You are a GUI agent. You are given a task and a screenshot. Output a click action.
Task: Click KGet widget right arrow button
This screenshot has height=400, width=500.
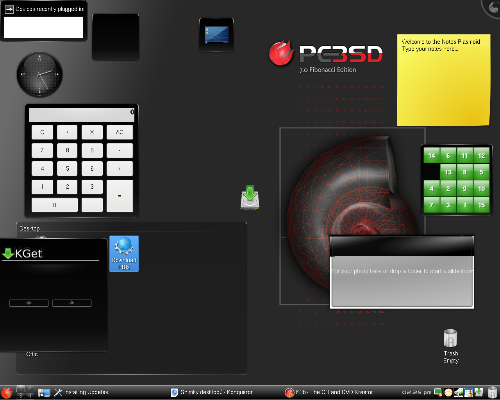72,303
